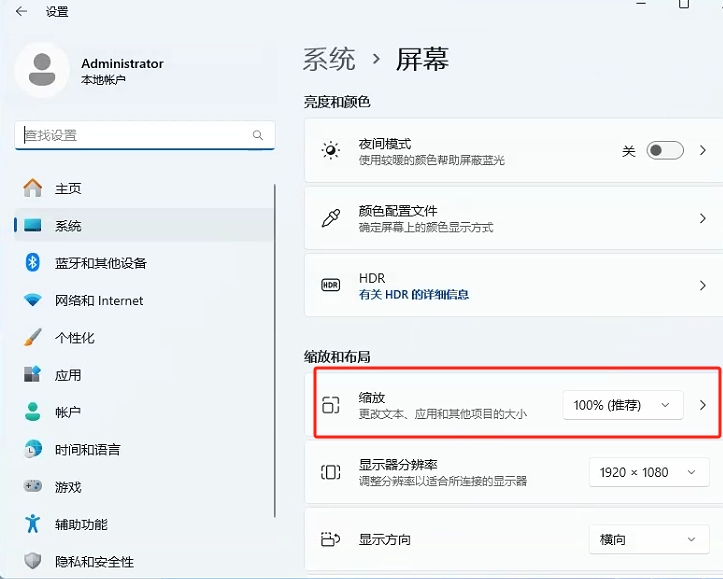The image size is (723, 579).
Task: Click the Administrator profile avatar
Action: (42, 70)
